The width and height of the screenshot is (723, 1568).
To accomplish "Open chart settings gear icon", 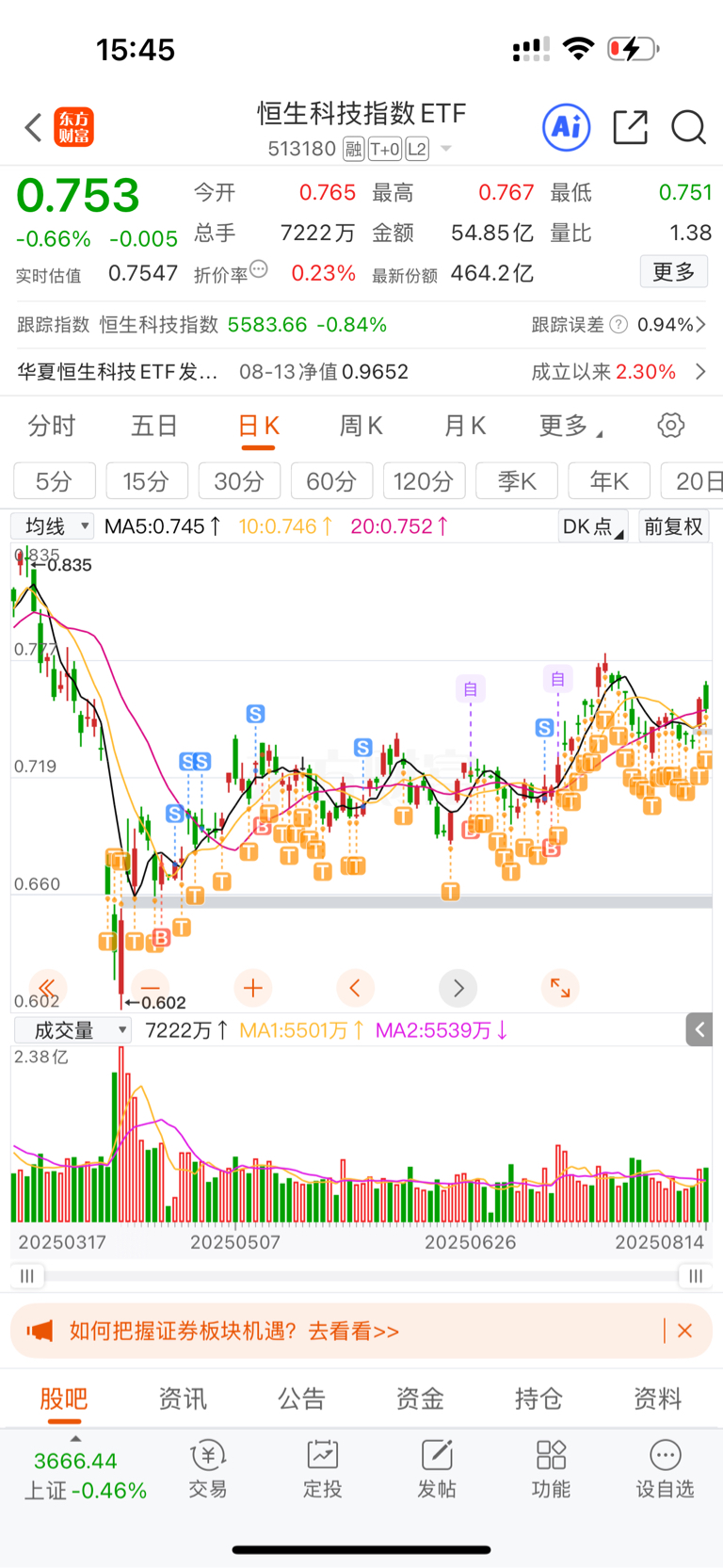I will (x=670, y=426).
